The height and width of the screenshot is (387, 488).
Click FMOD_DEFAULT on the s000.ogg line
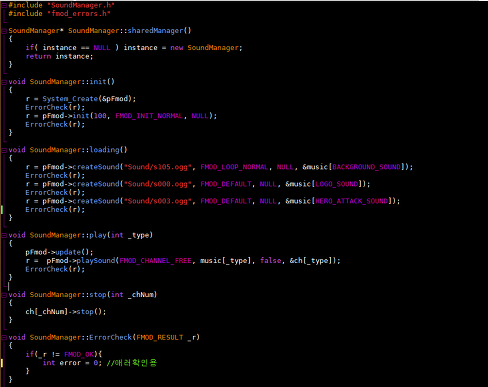(x=226, y=184)
